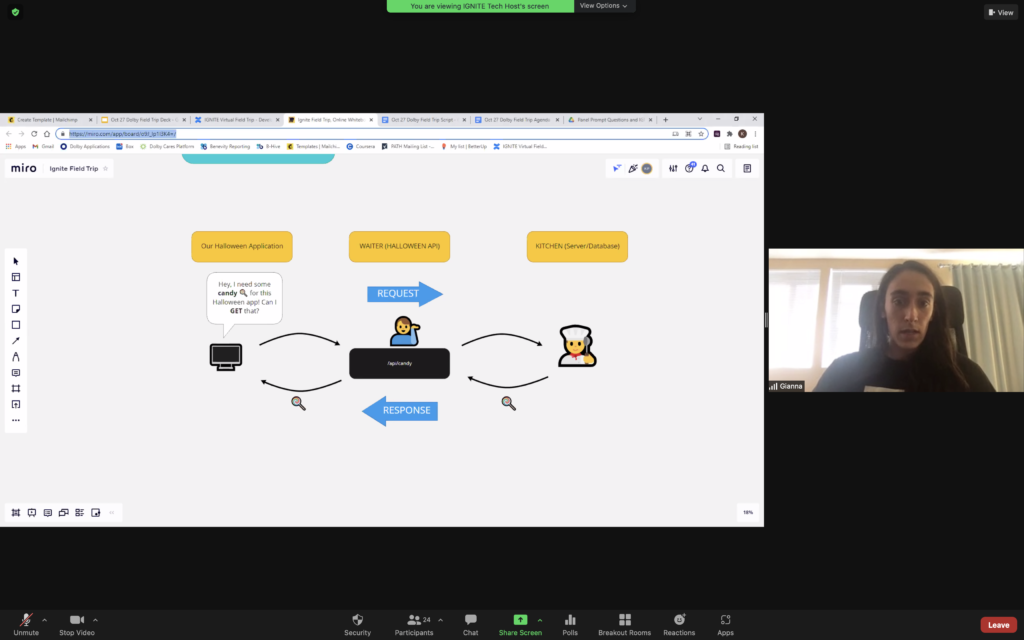Open Zoom Breakout Rooms

coord(624,625)
